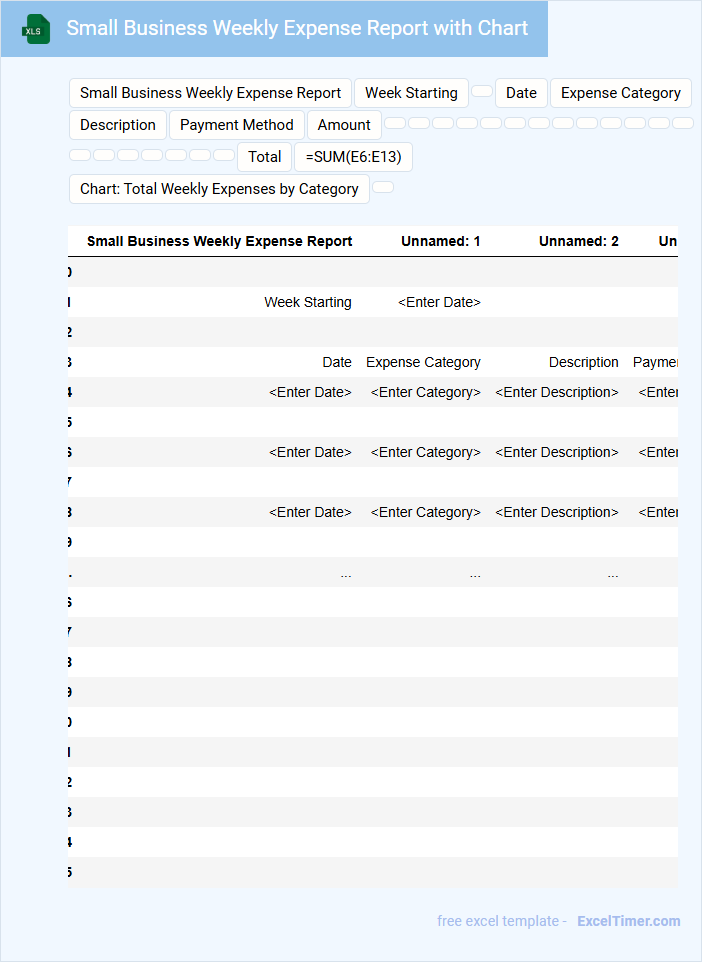Click the green XLS file icon
702x962 pixels.
[x=36, y=29]
